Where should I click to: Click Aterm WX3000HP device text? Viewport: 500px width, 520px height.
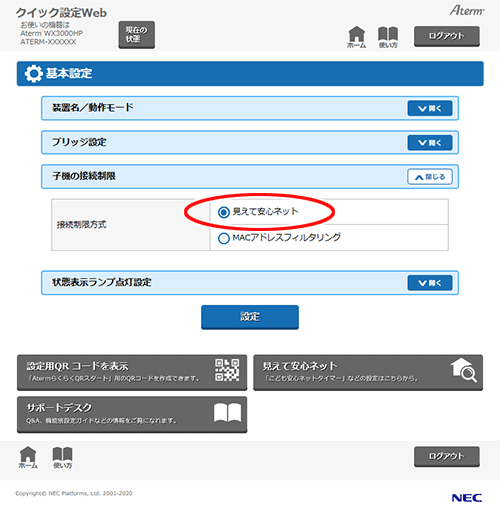click(51, 33)
